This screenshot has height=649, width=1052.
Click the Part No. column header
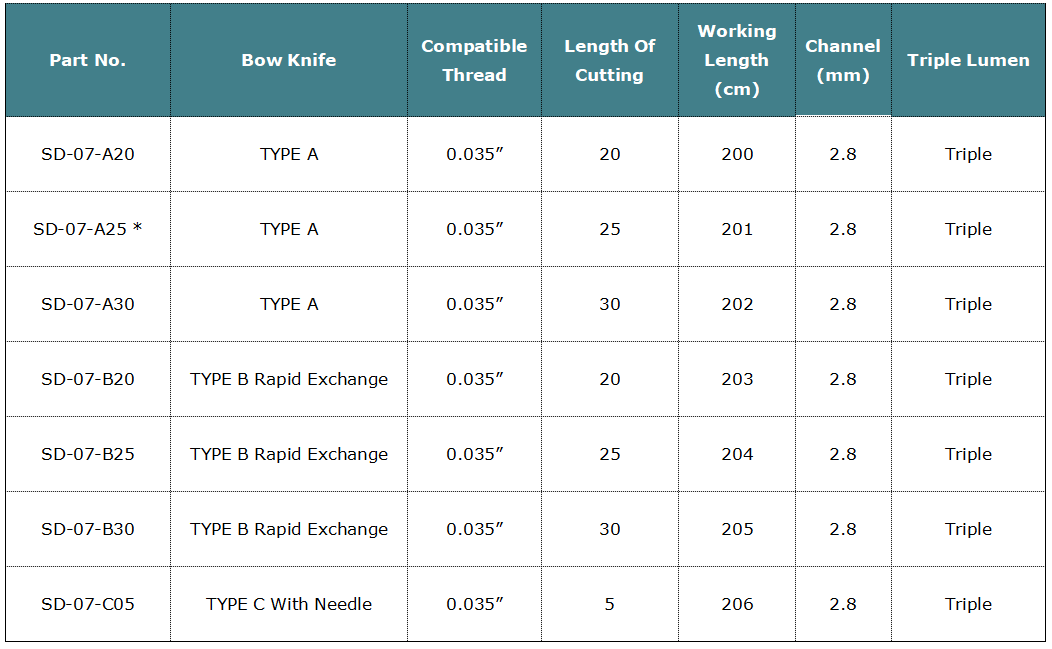click(x=88, y=60)
